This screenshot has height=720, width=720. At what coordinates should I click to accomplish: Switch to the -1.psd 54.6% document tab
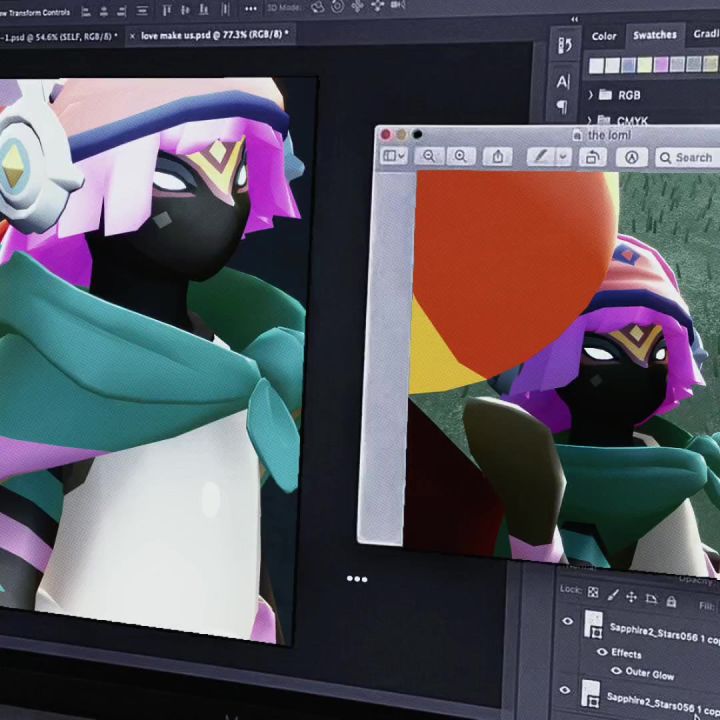point(58,37)
